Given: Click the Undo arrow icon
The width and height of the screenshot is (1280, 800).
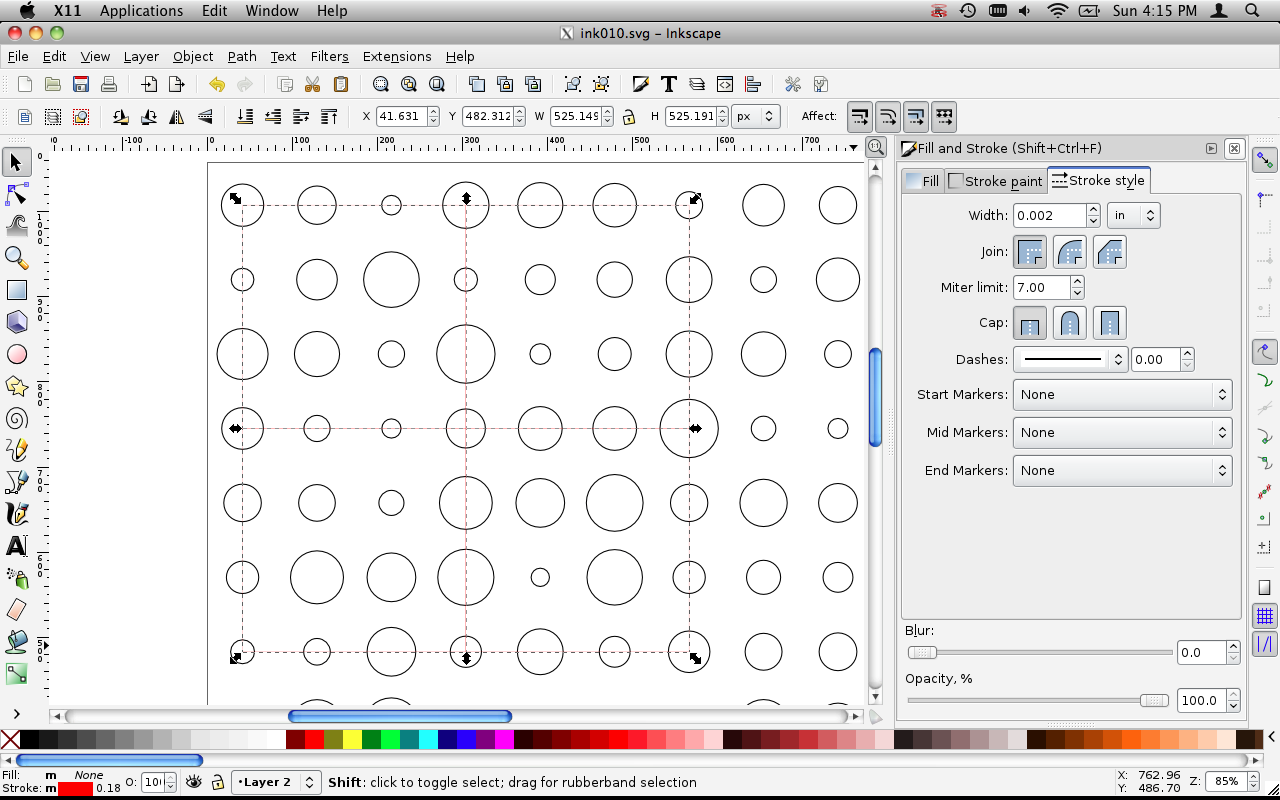Looking at the screenshot, I should pyautogui.click(x=217, y=85).
